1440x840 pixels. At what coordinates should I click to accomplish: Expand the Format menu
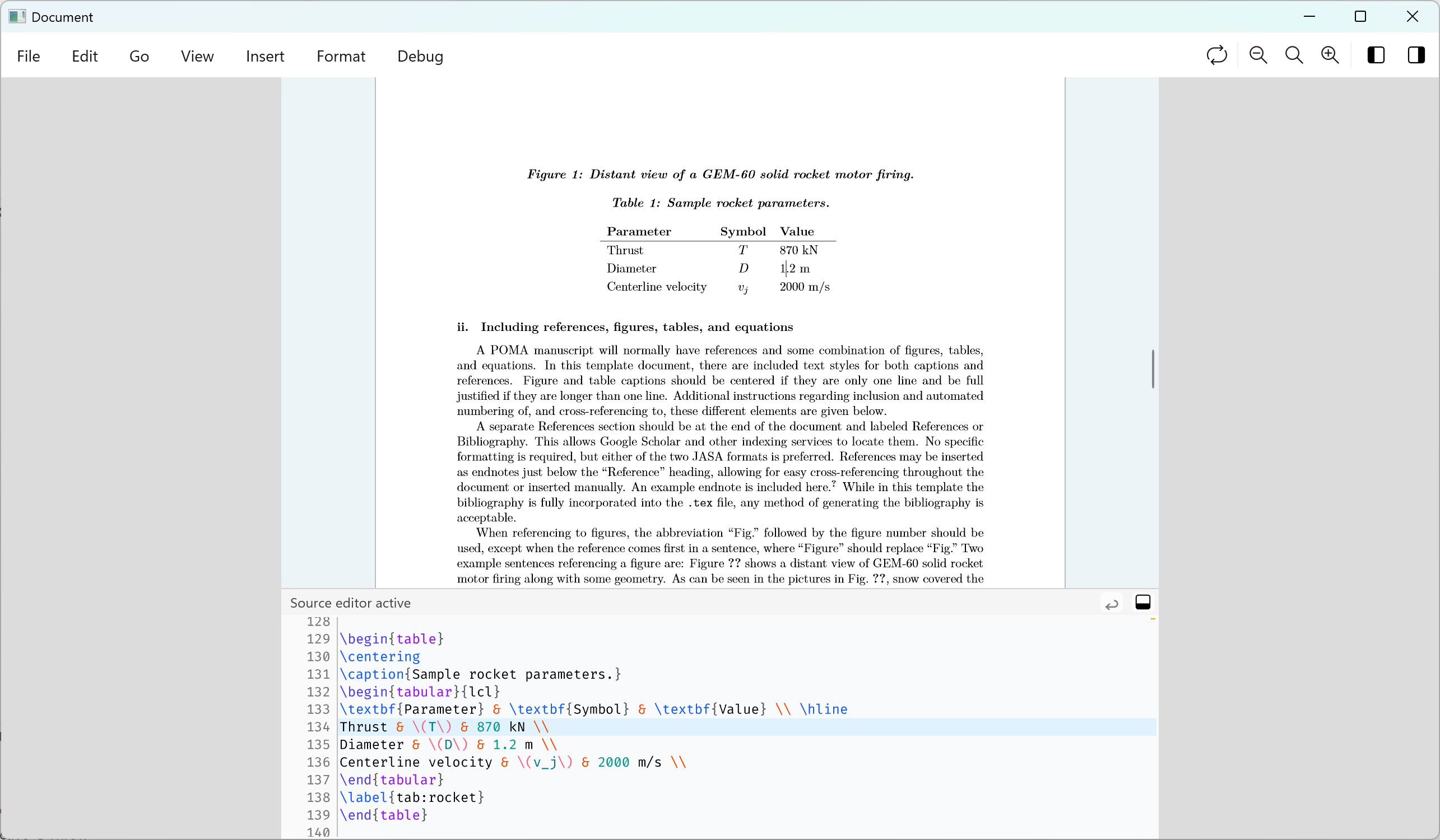coord(341,56)
